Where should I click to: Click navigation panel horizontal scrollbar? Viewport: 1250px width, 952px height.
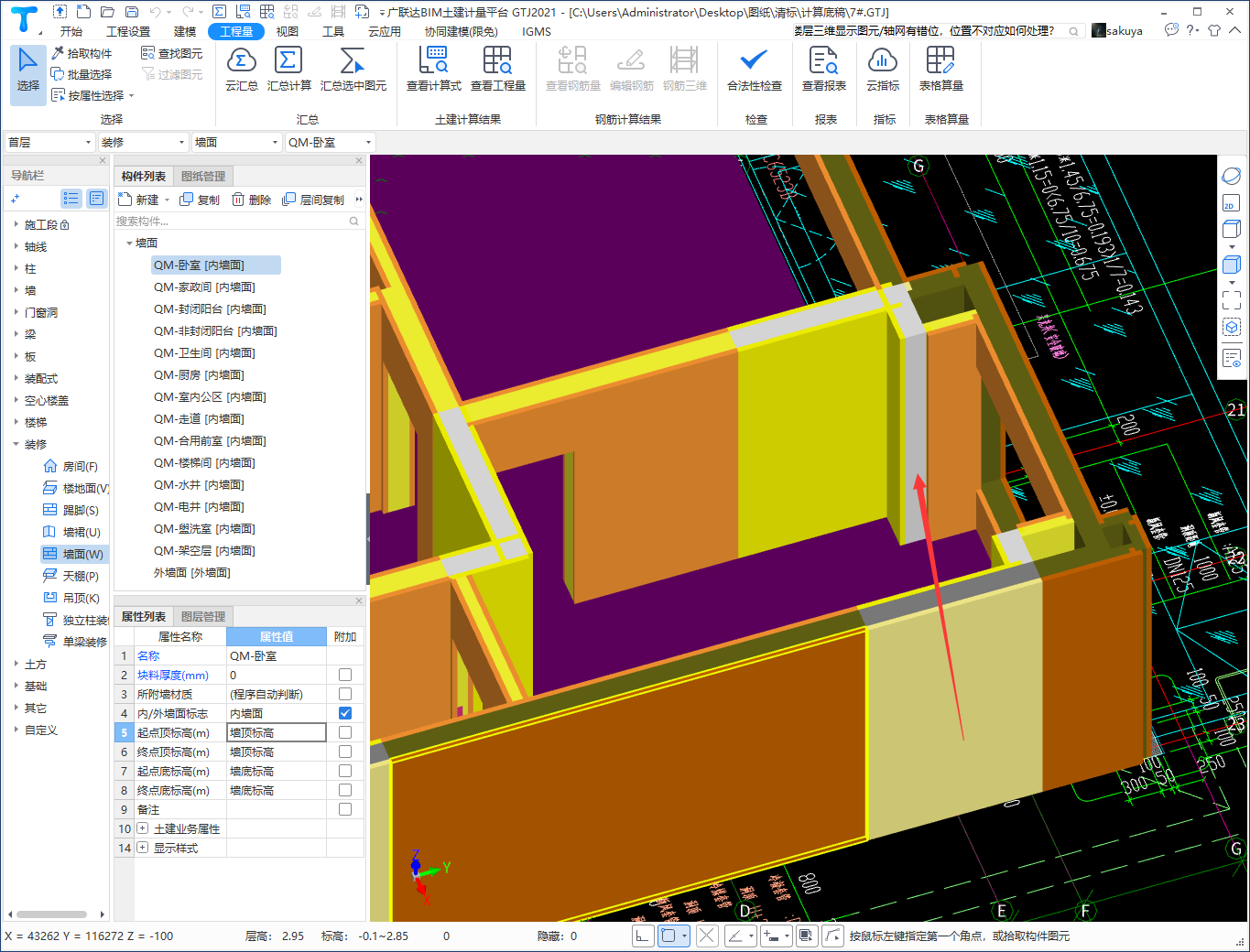pyautogui.click(x=52, y=914)
